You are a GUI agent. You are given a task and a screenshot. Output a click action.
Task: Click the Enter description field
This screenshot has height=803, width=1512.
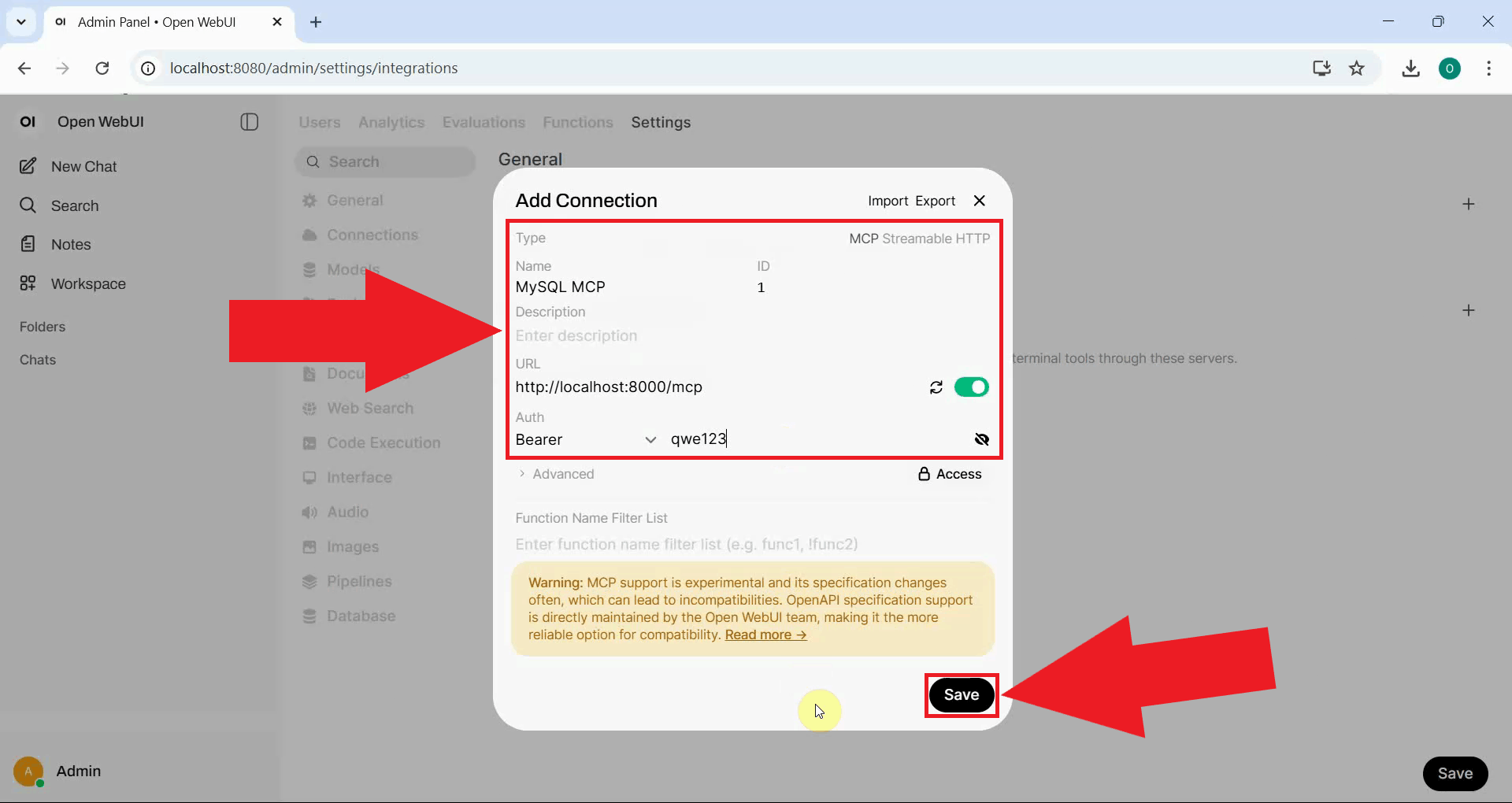coord(752,336)
